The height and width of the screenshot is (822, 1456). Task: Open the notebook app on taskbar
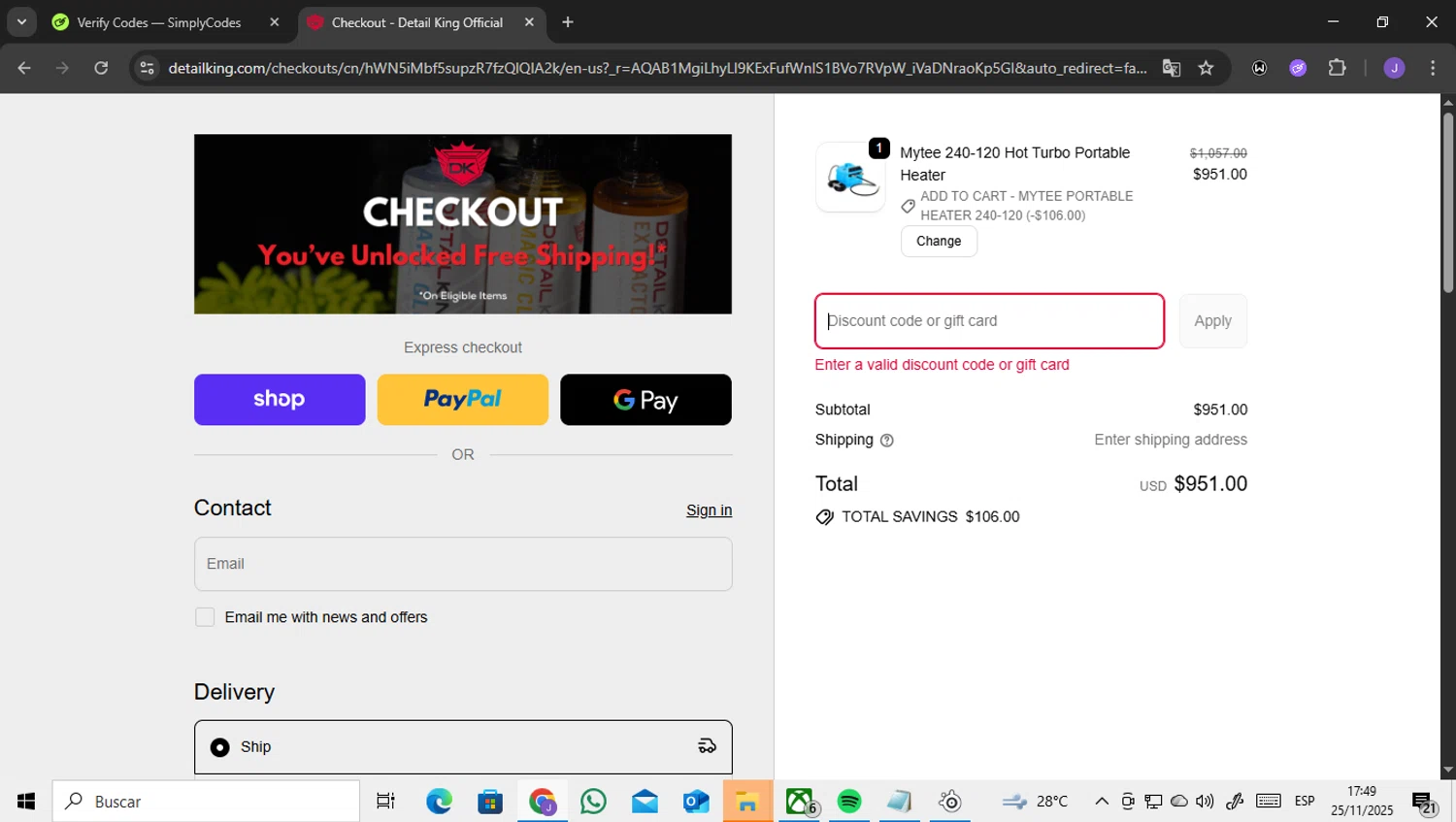pyautogui.click(x=900, y=801)
